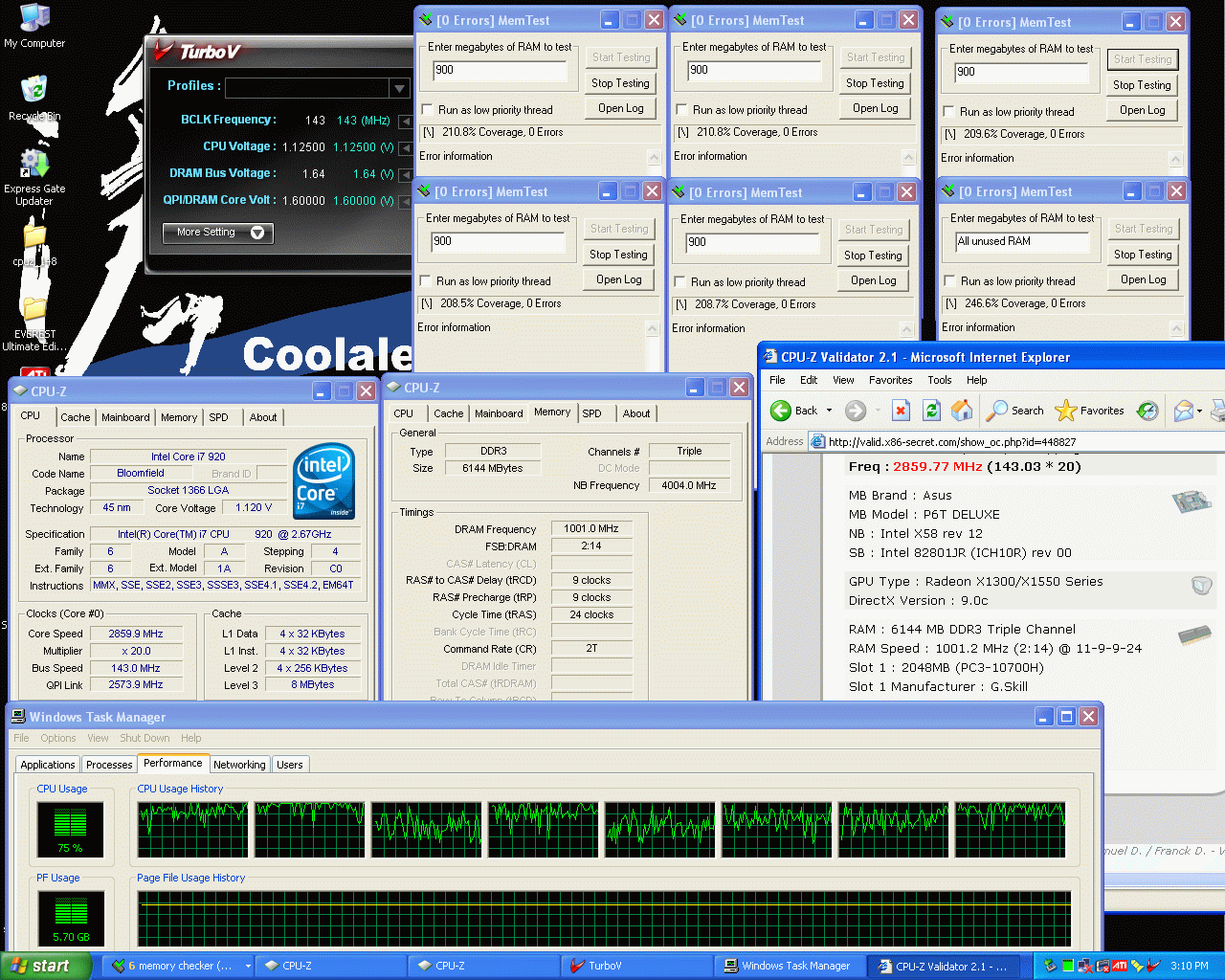The height and width of the screenshot is (980, 1225).
Task: Click the arrow next to DRAM Bus Voltage in TurboV
Action: [406, 175]
